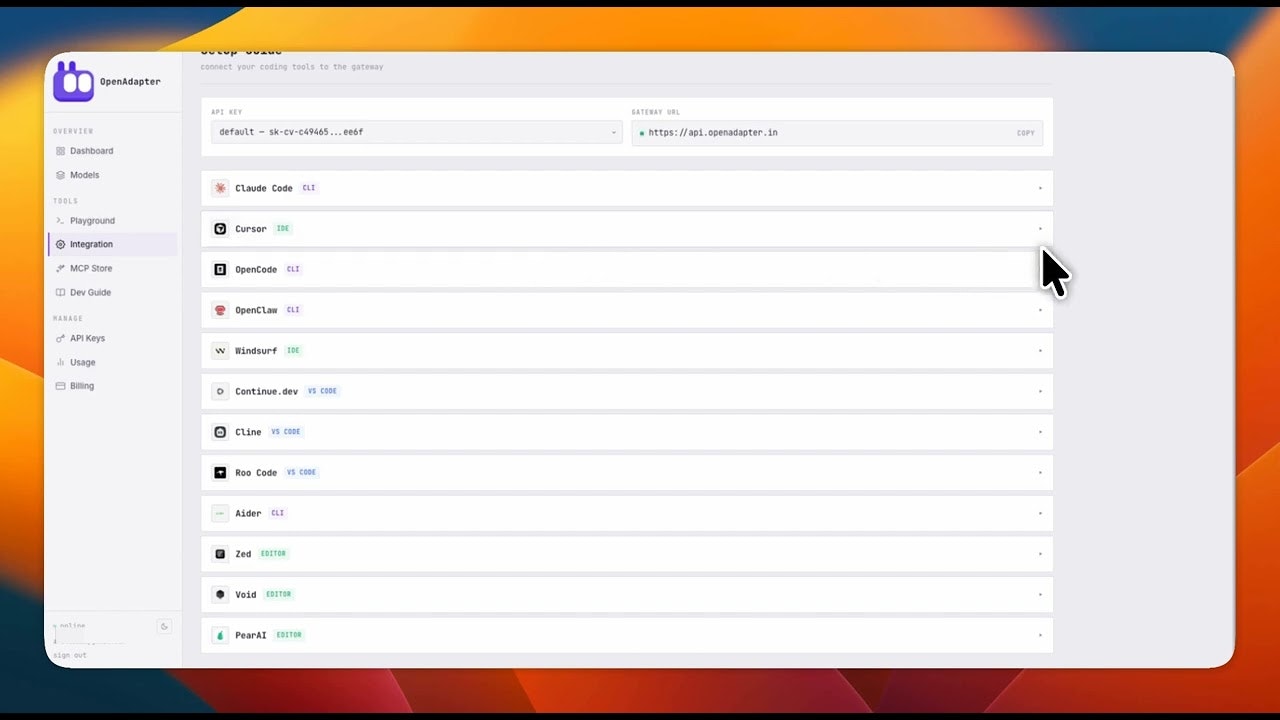This screenshot has width=1280, height=720.
Task: Click the Aider tool icon
Action: (x=220, y=513)
